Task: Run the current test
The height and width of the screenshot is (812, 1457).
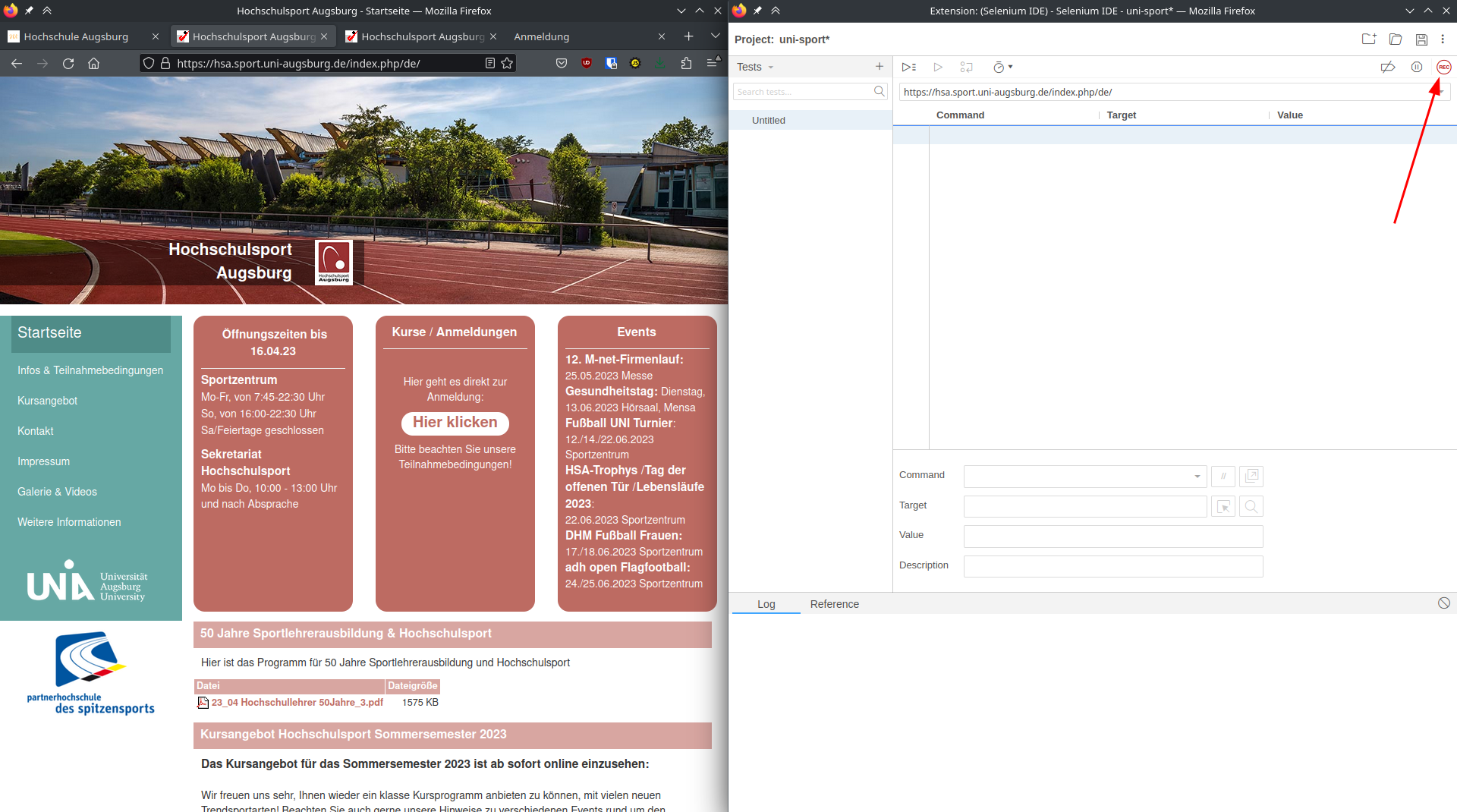Action: [938, 68]
